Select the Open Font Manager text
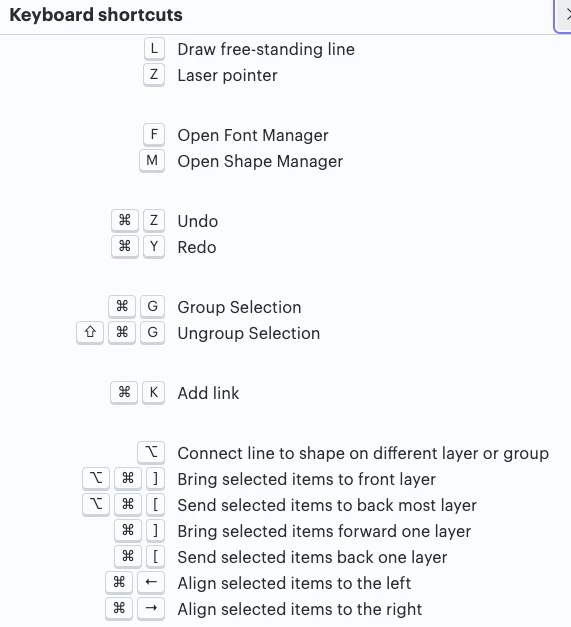This screenshot has width=571, height=627. coord(253,135)
